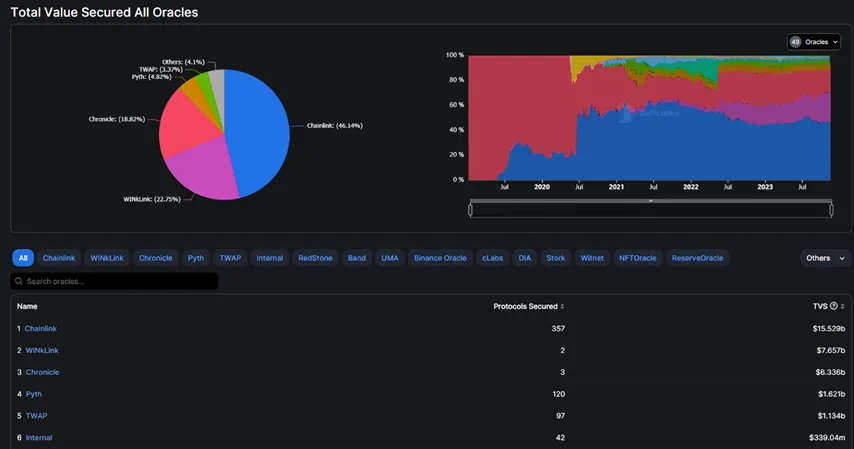Filter by Chainlink chip

point(59,258)
